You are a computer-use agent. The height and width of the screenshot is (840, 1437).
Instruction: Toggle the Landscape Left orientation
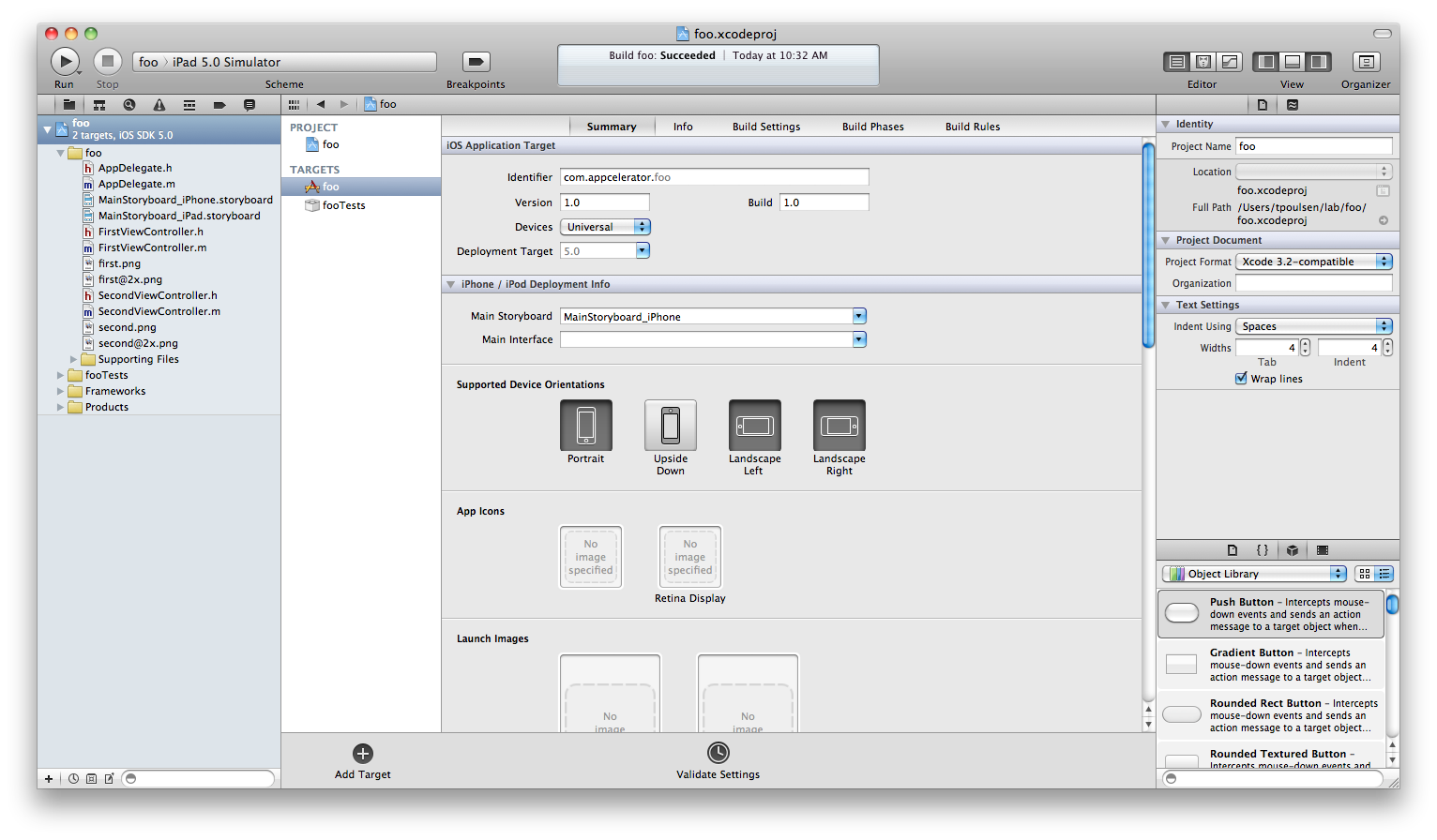click(x=755, y=426)
